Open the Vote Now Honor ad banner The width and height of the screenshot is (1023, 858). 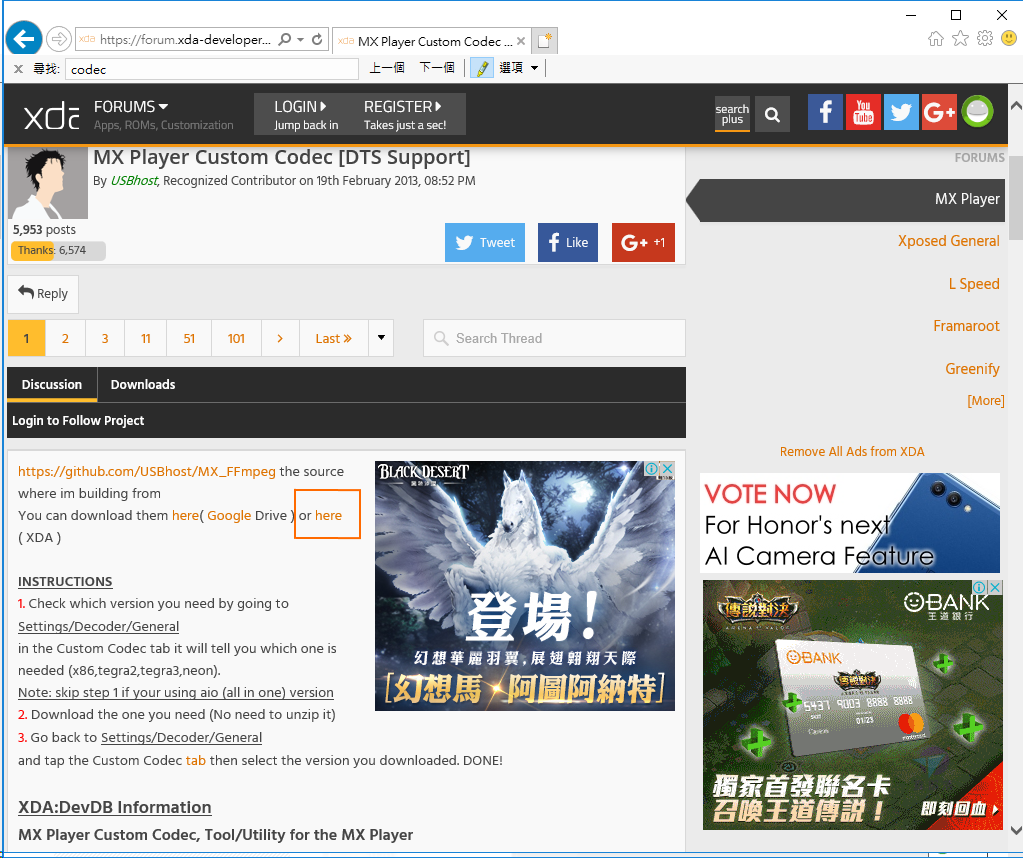850,523
